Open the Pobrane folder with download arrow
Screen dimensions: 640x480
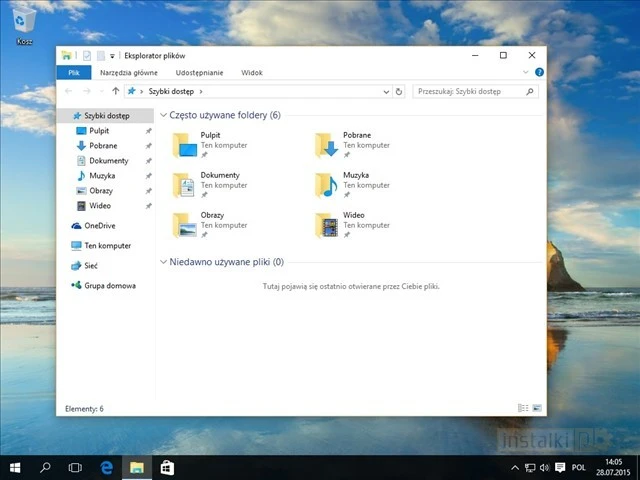click(328, 145)
